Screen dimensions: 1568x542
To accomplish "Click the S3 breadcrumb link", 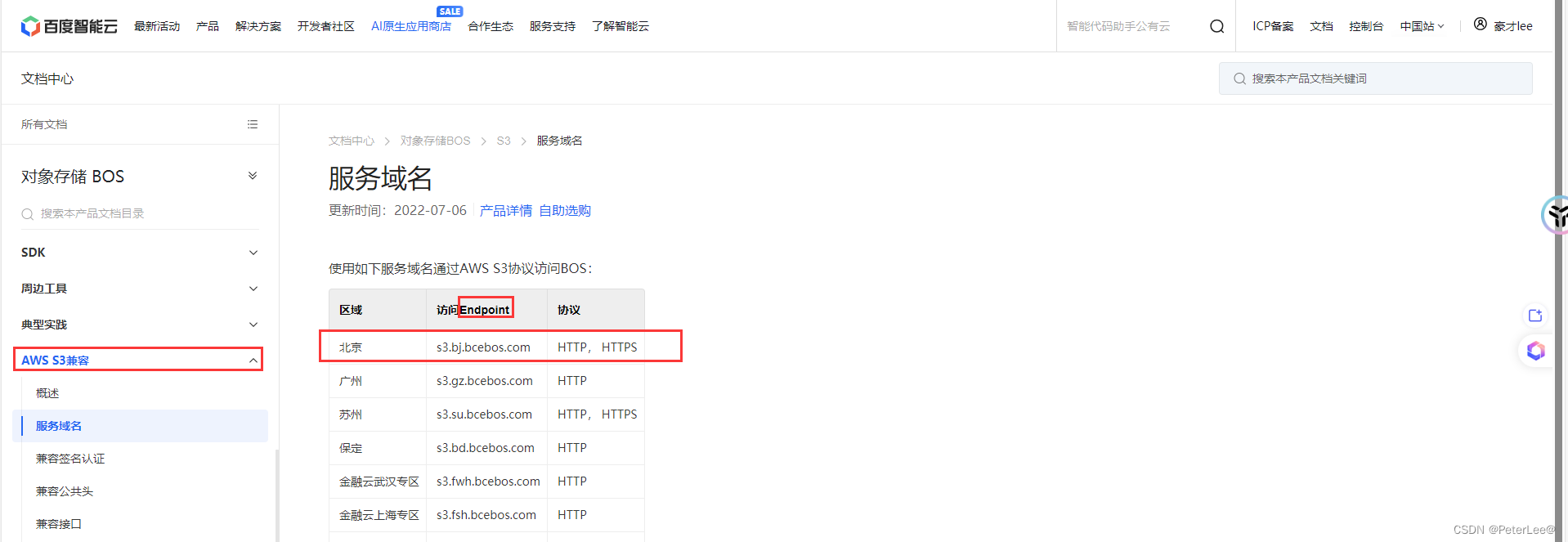I will (504, 141).
